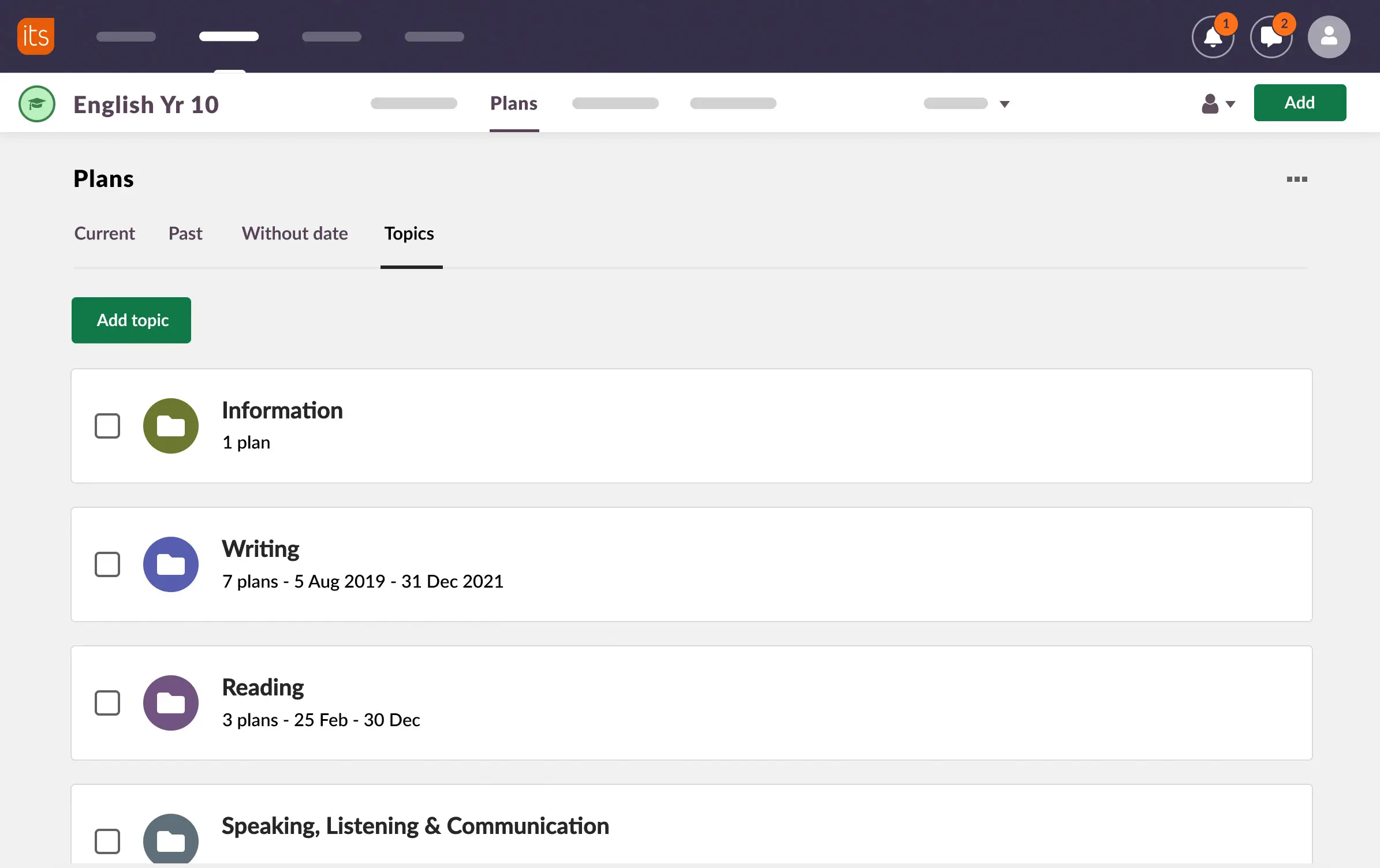Check the Reading topic checkbox

point(107,703)
